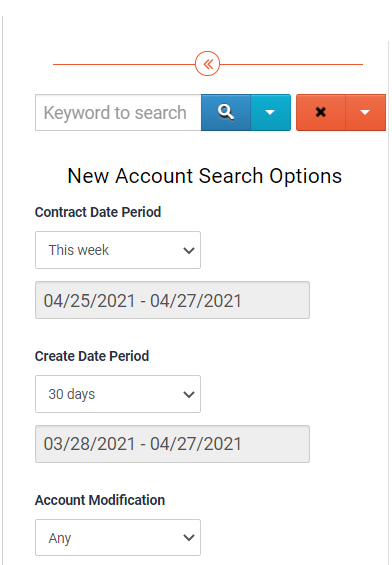This screenshot has width=392, height=565.
Task: Open the Account Modification dropdown
Action: click(x=118, y=538)
